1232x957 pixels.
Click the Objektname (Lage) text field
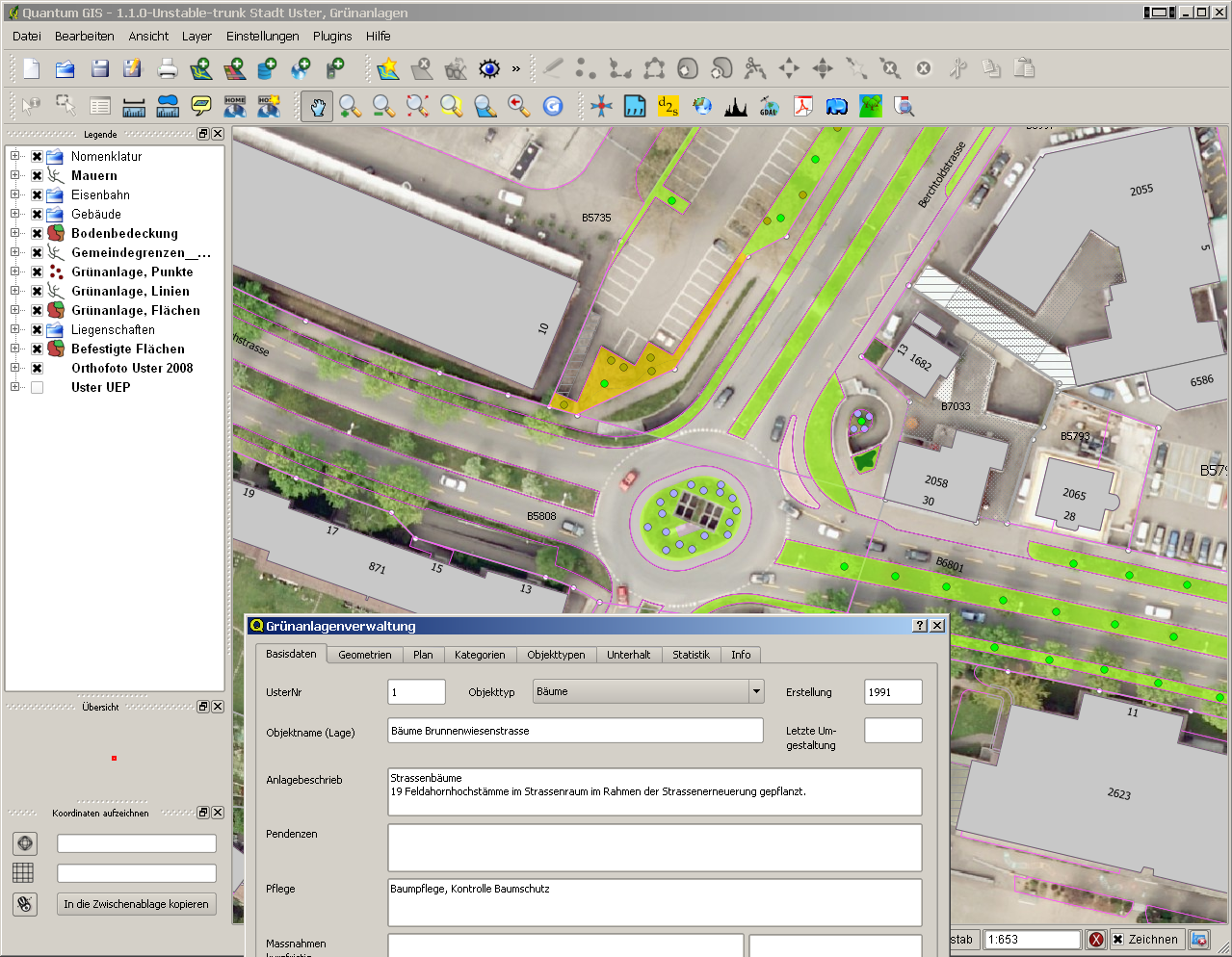(x=575, y=731)
